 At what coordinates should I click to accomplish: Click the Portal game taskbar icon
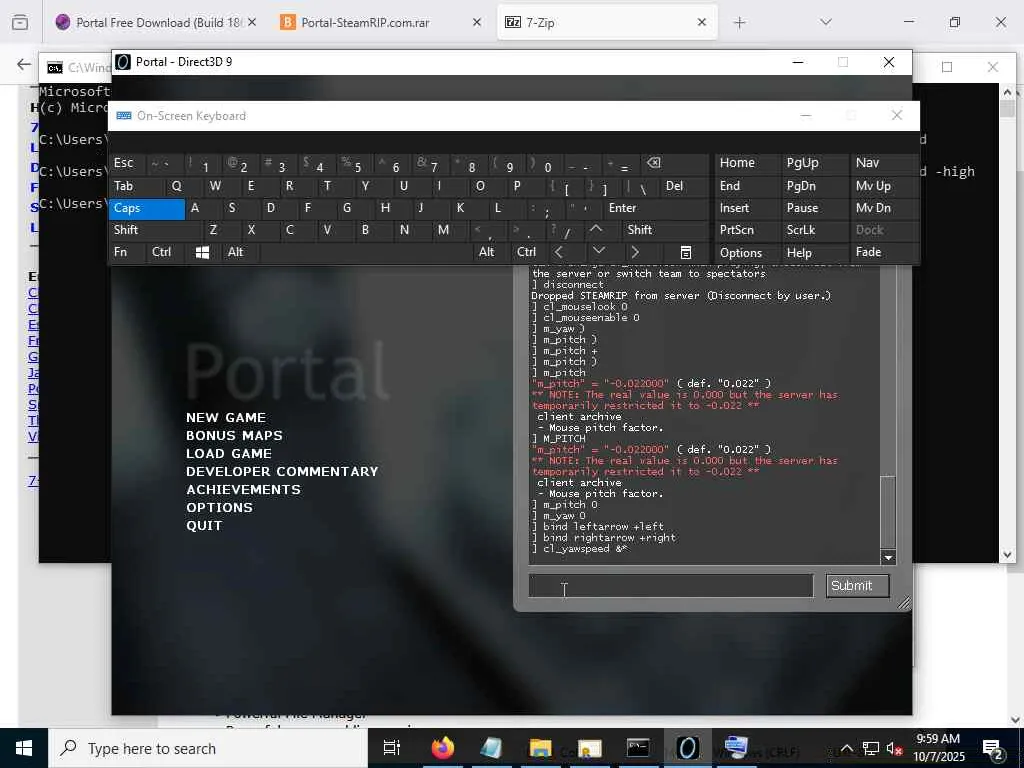[687, 748]
